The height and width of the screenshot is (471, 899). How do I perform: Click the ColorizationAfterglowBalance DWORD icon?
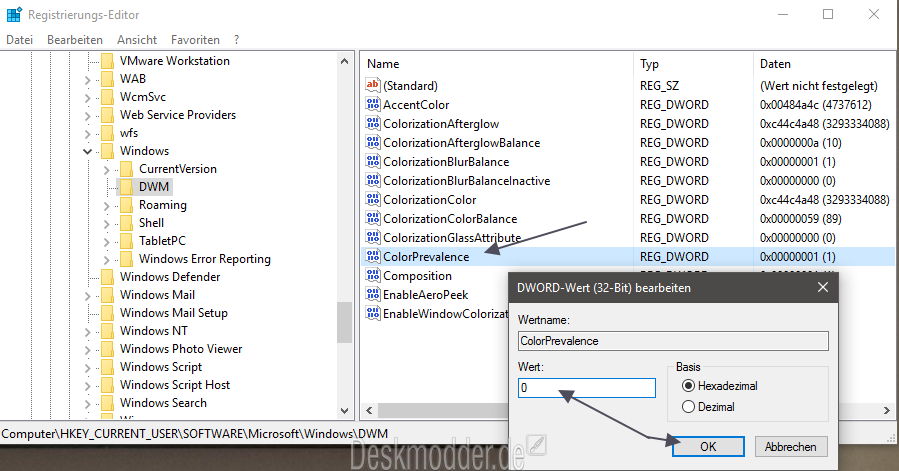373,142
